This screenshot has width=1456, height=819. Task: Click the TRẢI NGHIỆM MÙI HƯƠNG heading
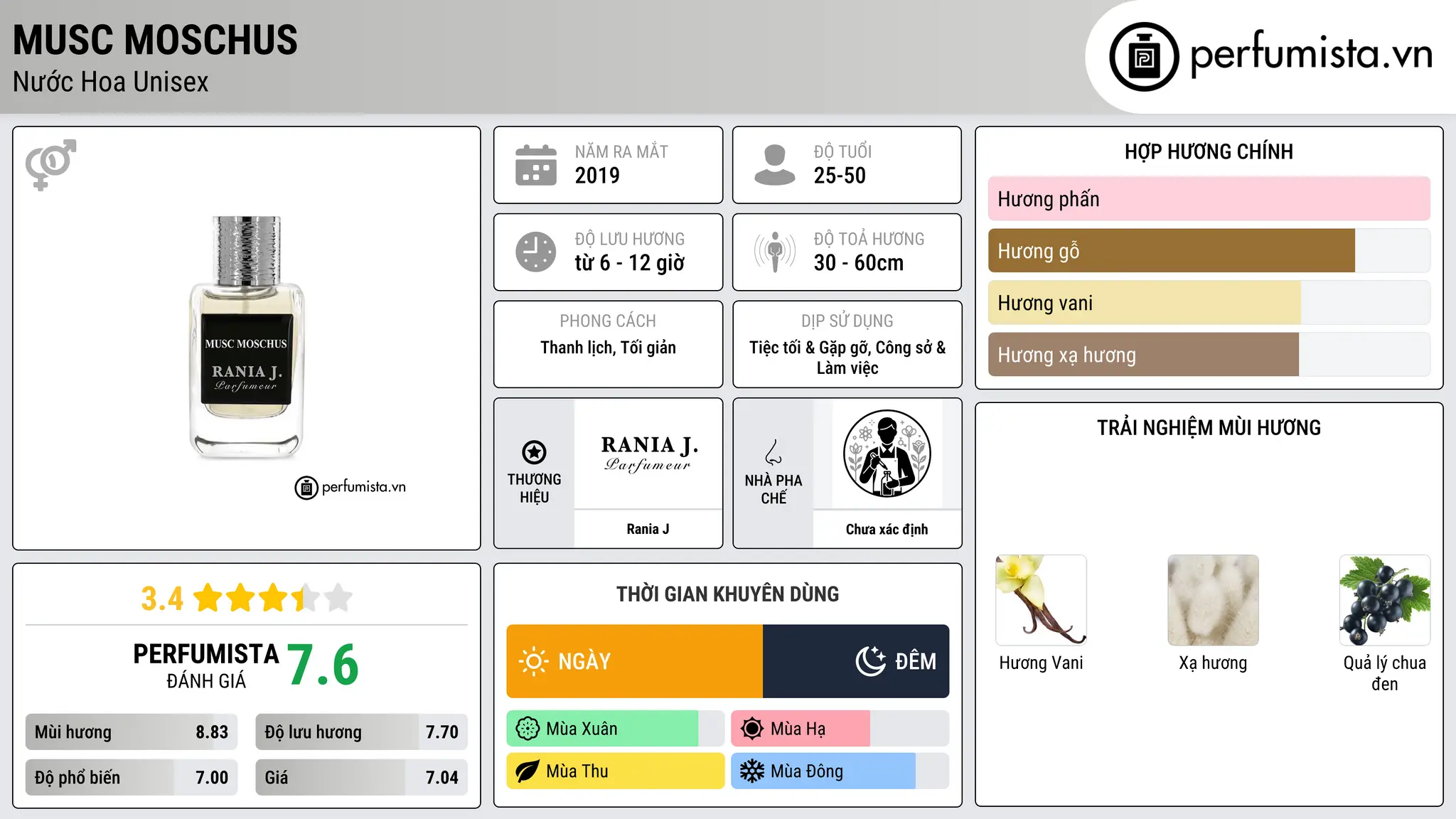click(x=1209, y=428)
